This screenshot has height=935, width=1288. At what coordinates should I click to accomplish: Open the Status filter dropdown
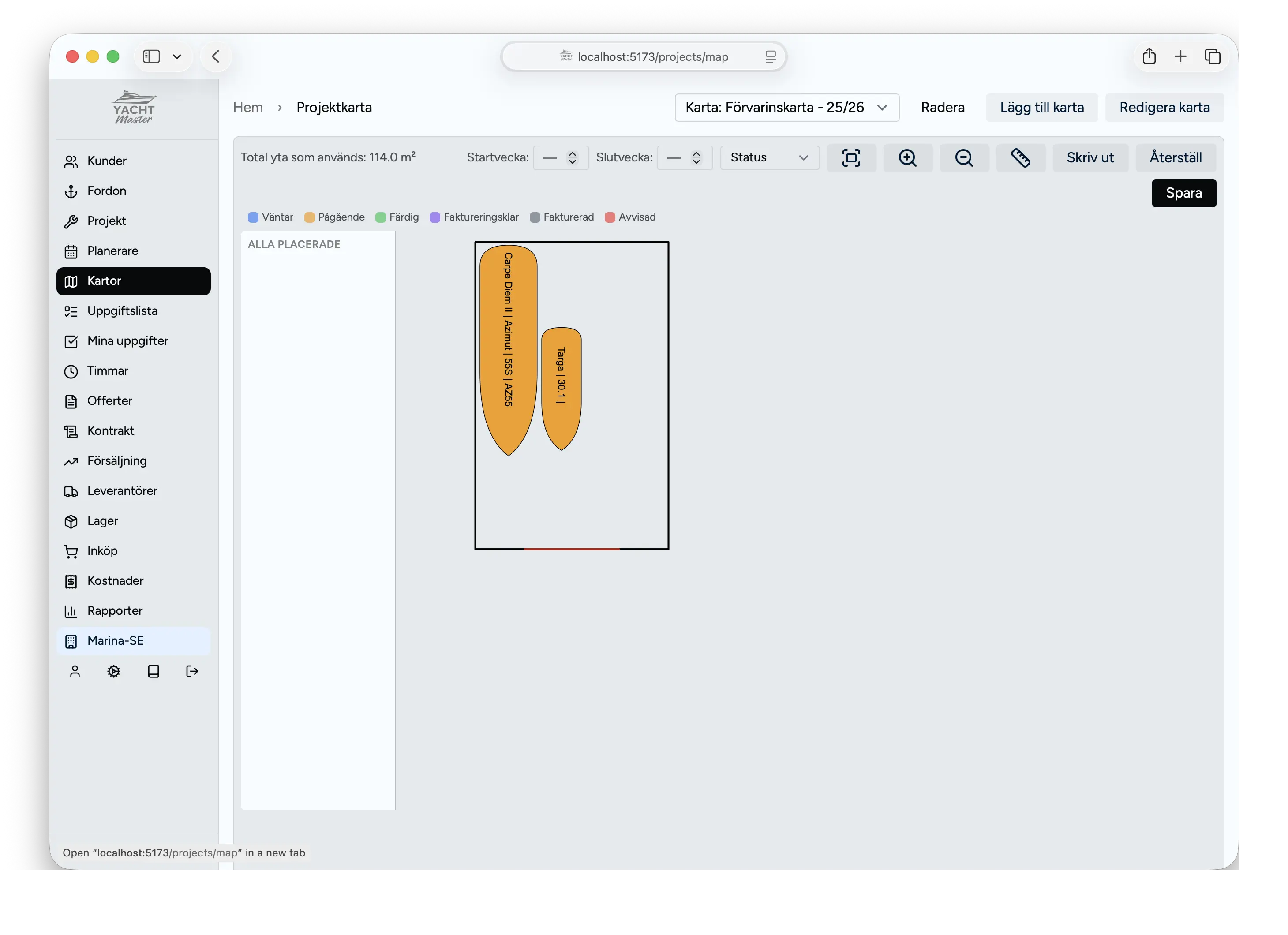pos(769,158)
